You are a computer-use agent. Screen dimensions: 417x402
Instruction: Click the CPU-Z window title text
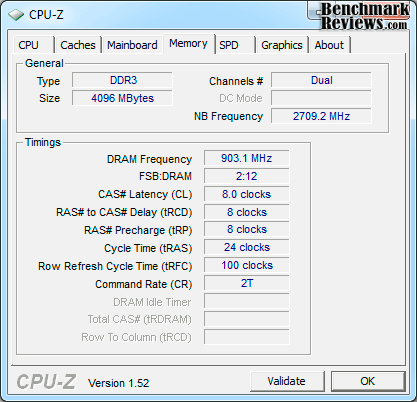[46, 15]
